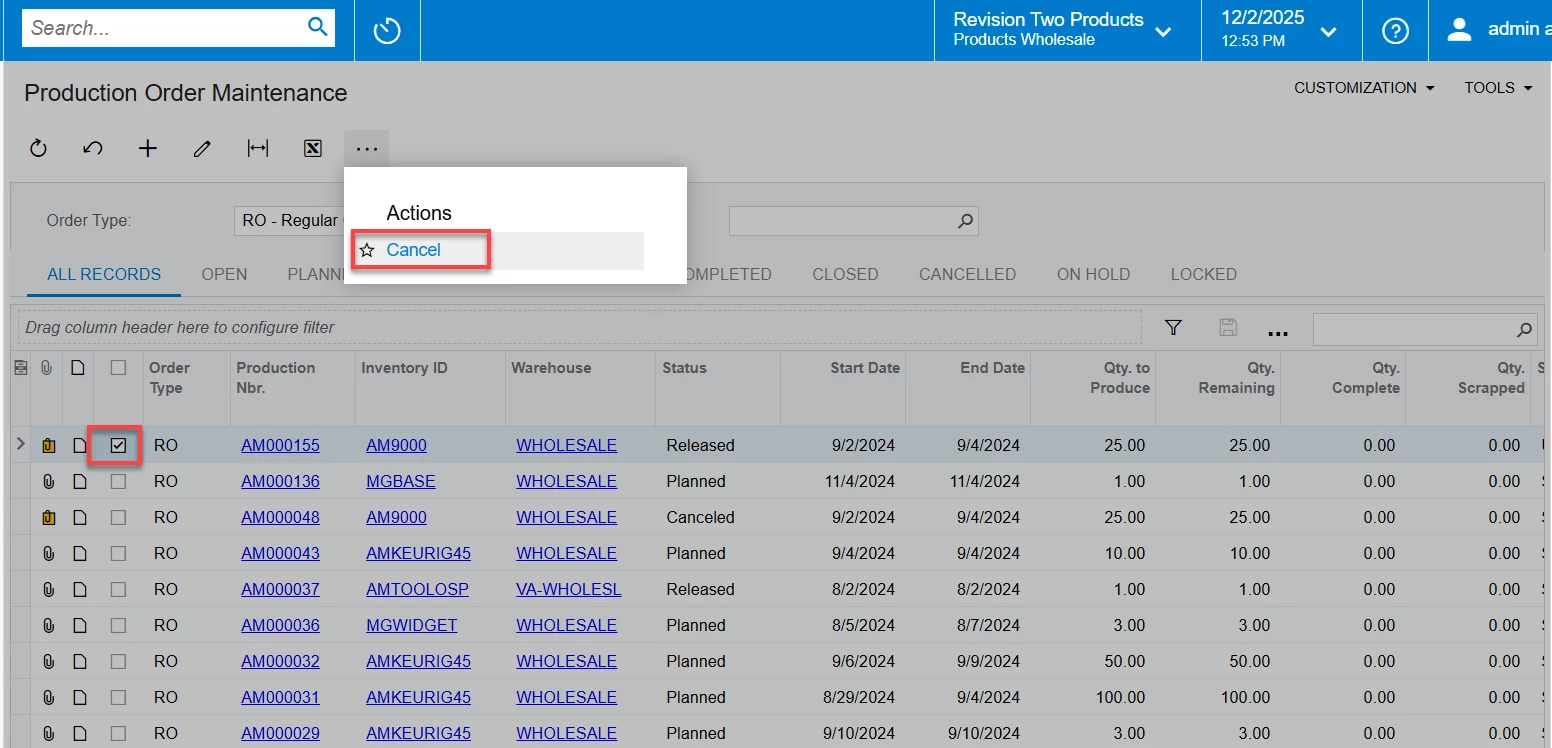Click the admin user profile icon
1552x748 pixels.
1460,30
